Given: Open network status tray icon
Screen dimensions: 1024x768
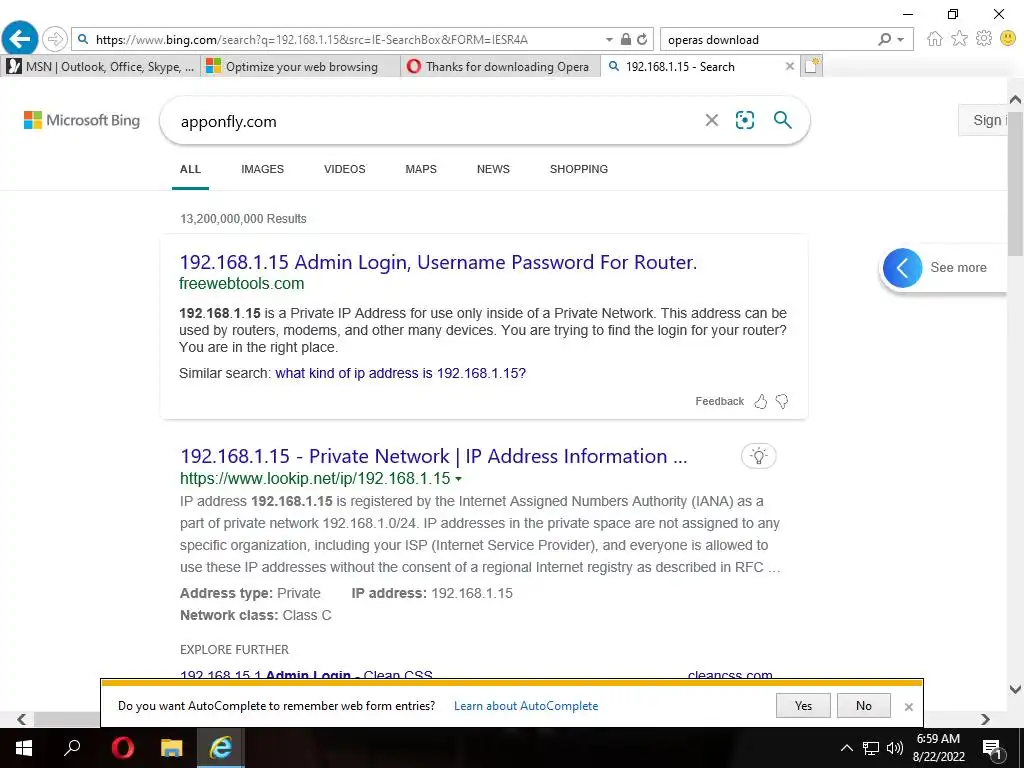Looking at the screenshot, I should [x=871, y=748].
